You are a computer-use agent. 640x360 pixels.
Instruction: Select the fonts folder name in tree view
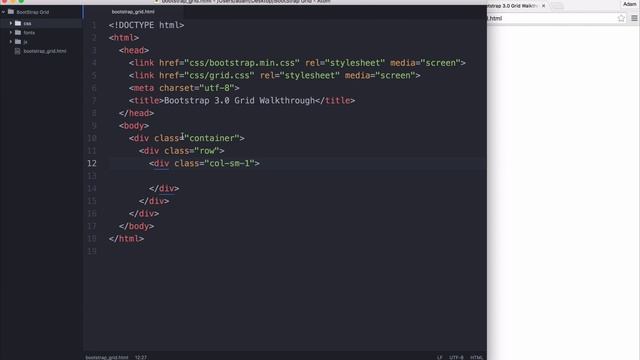click(x=29, y=33)
